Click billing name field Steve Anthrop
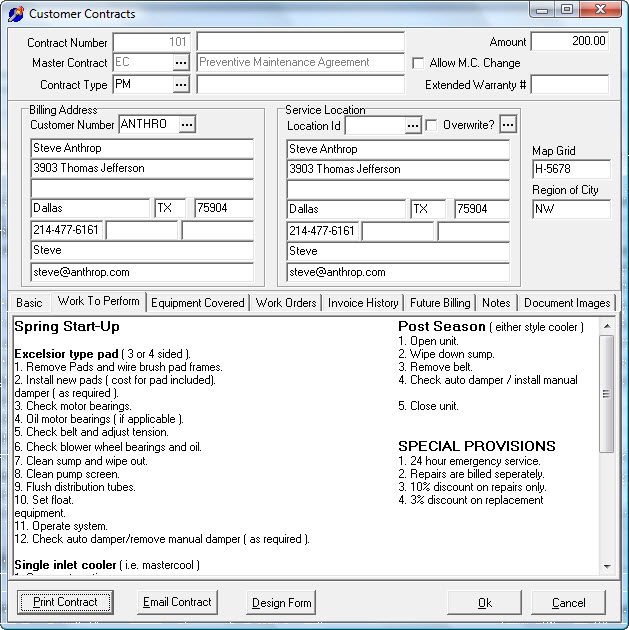The image size is (629, 630). pyautogui.click(x=142, y=148)
